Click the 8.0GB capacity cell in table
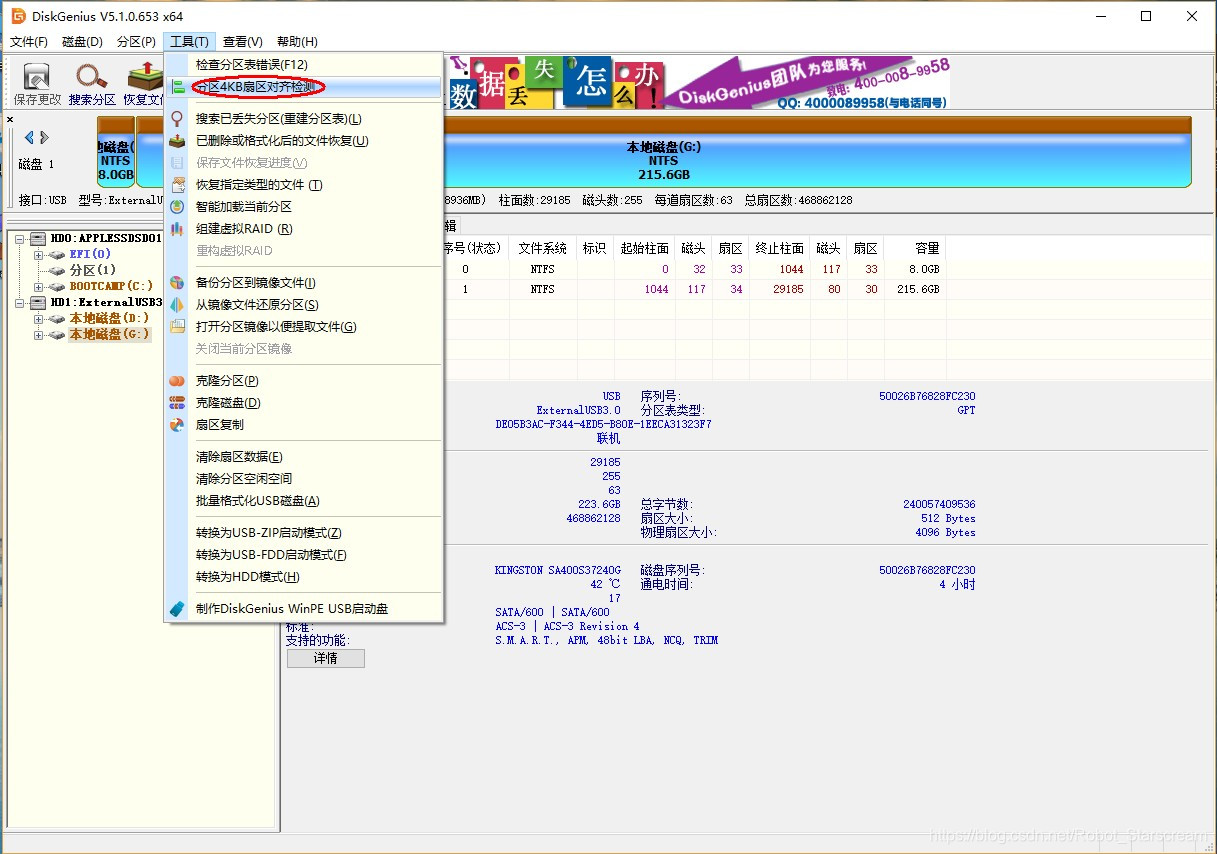Screen dimensions: 1217x854 (924, 270)
